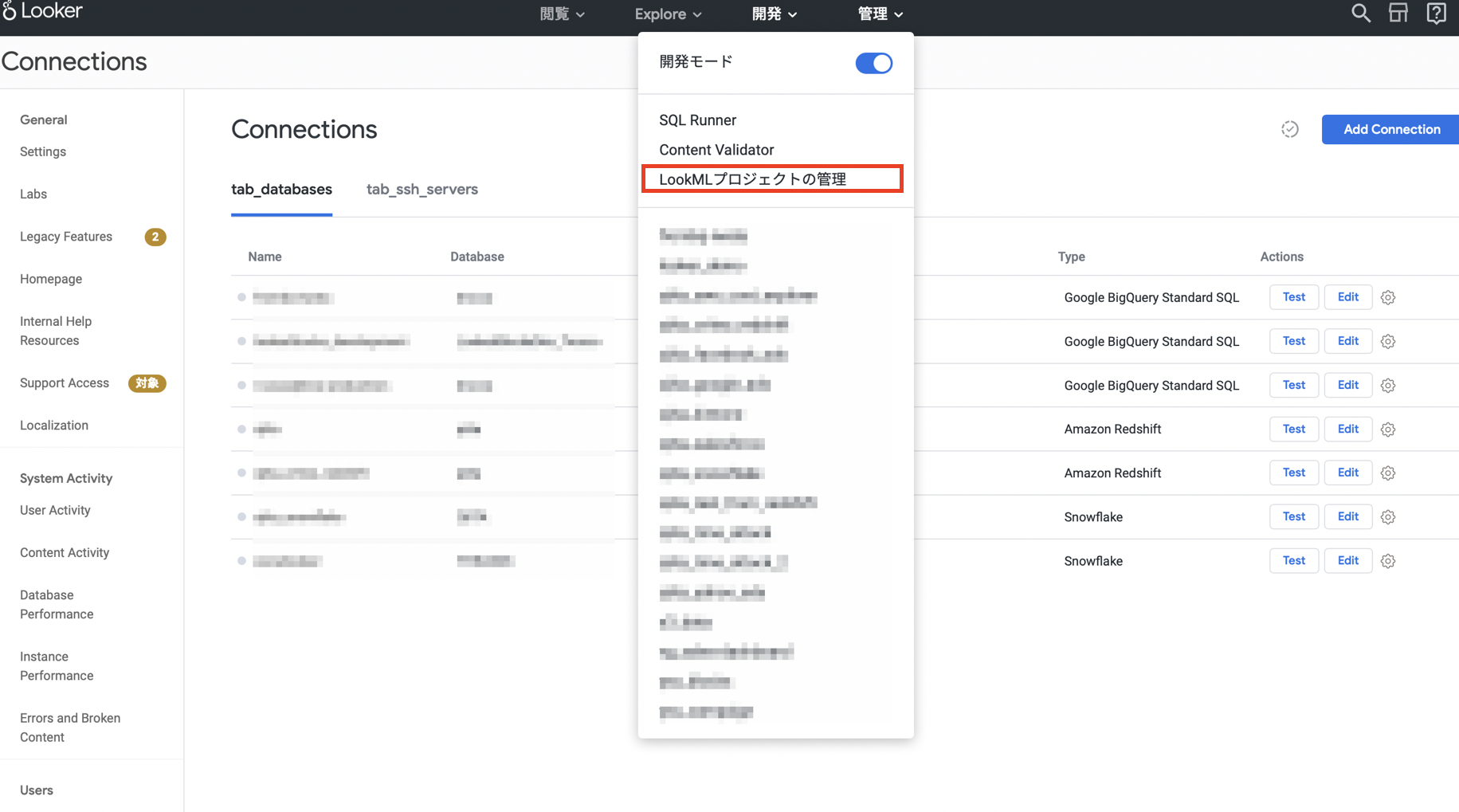The image size is (1459, 812).
Task: Open Labs in the sidebar
Action: (33, 194)
